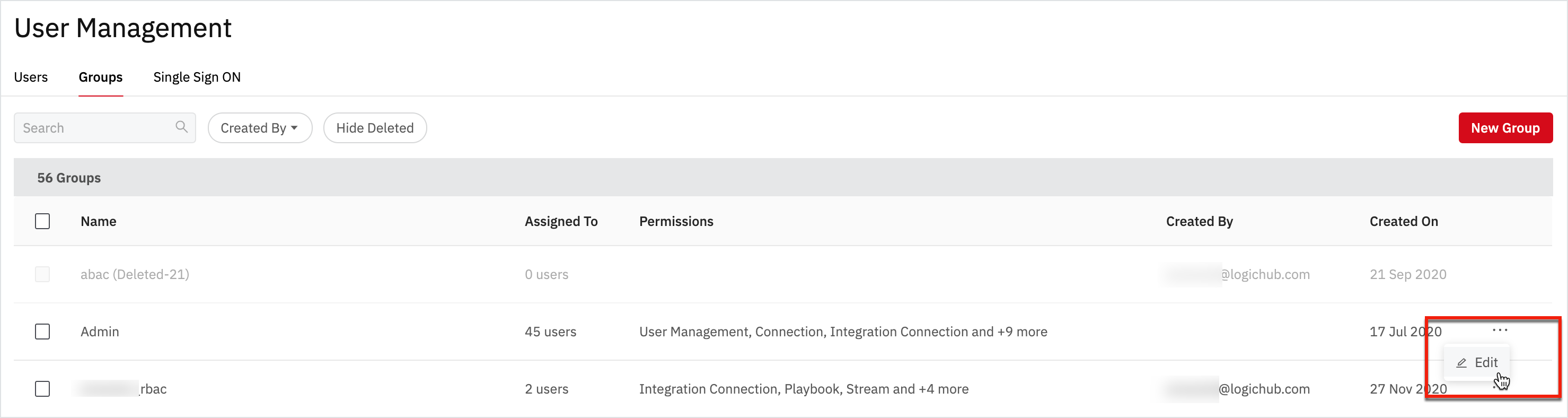Click the Name column header
The width and height of the screenshot is (1568, 418).
click(x=99, y=222)
